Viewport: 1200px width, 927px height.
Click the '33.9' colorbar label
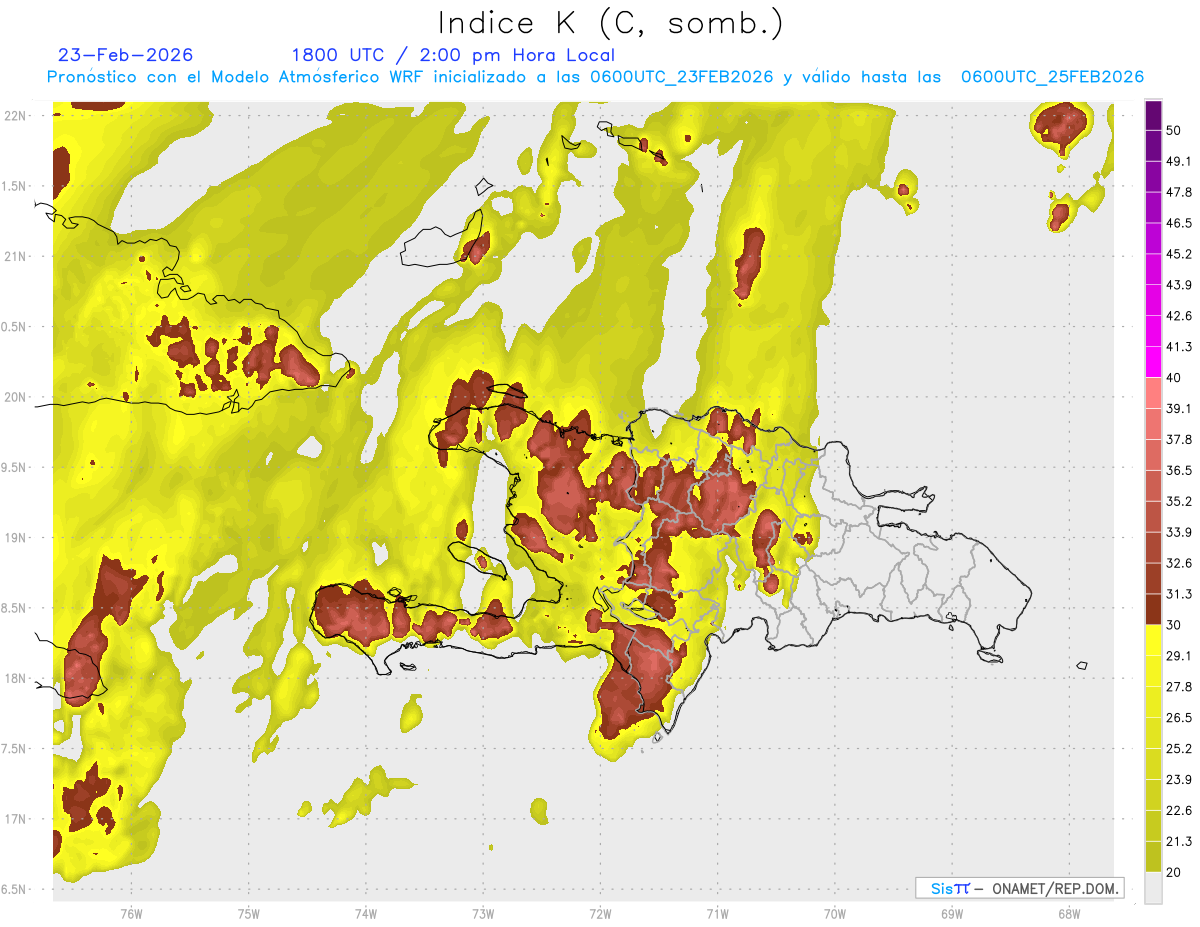tap(1179, 532)
